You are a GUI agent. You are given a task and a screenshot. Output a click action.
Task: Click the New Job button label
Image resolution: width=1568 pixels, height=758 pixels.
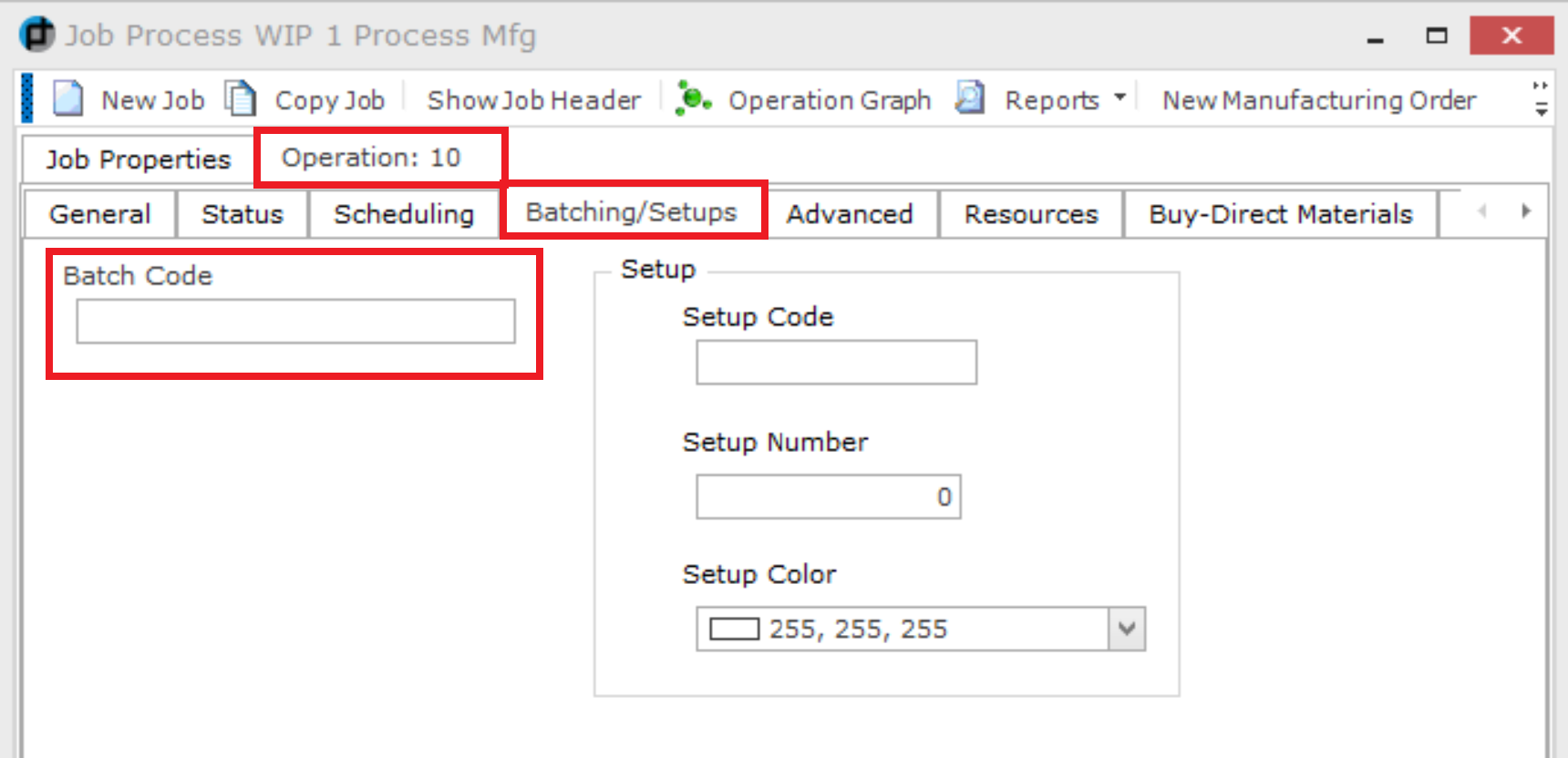tap(153, 100)
